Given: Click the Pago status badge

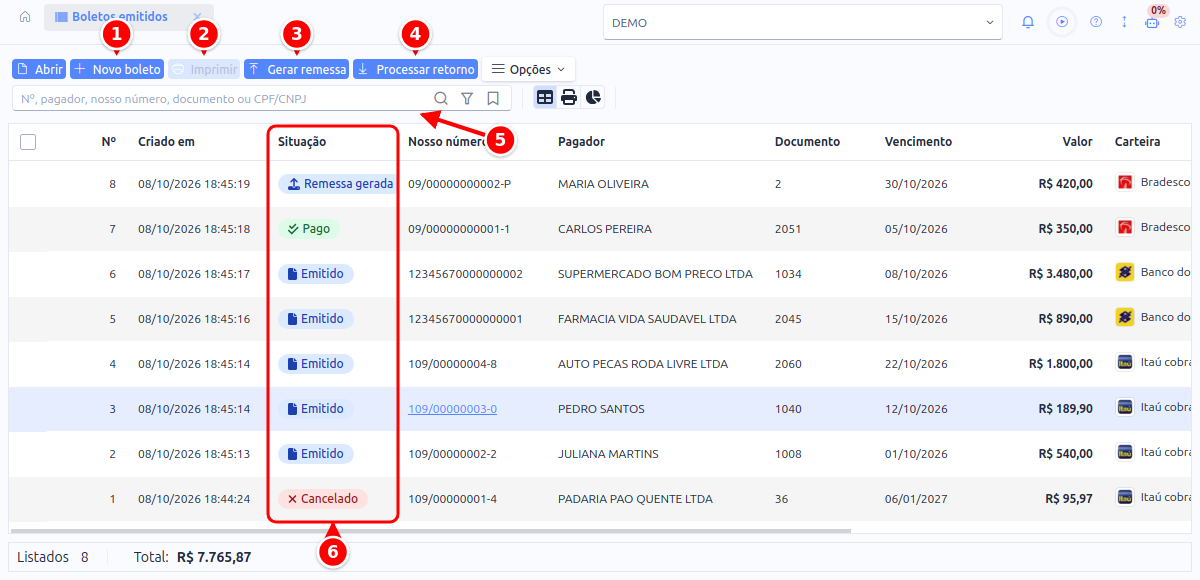Looking at the screenshot, I should (x=308, y=229).
